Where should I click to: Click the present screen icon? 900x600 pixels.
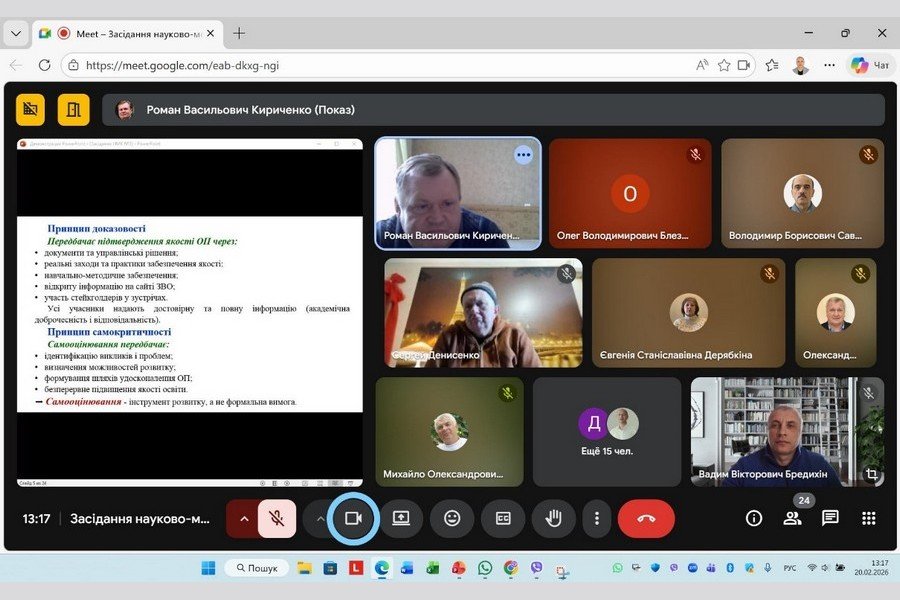point(401,518)
